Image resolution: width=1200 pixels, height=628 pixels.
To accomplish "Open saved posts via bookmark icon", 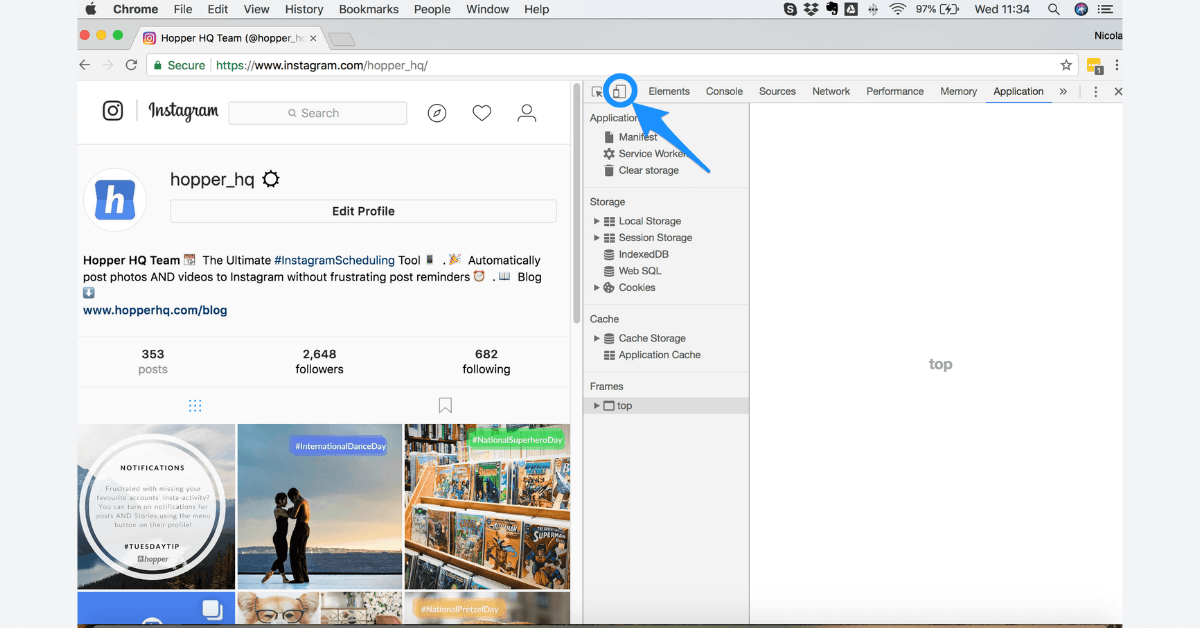I will 445,405.
